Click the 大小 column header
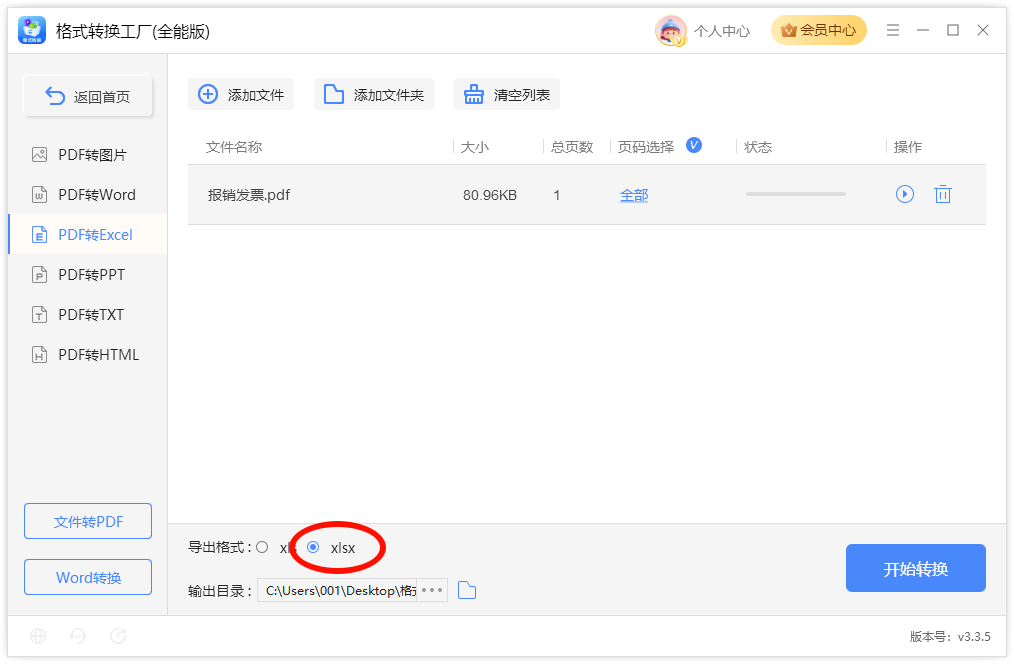Screen dimensions: 1014x664 point(475,147)
